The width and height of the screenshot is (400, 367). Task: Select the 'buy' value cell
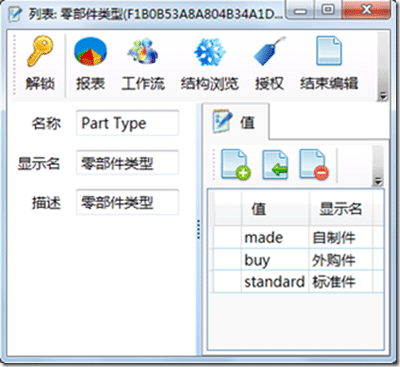coord(275,260)
